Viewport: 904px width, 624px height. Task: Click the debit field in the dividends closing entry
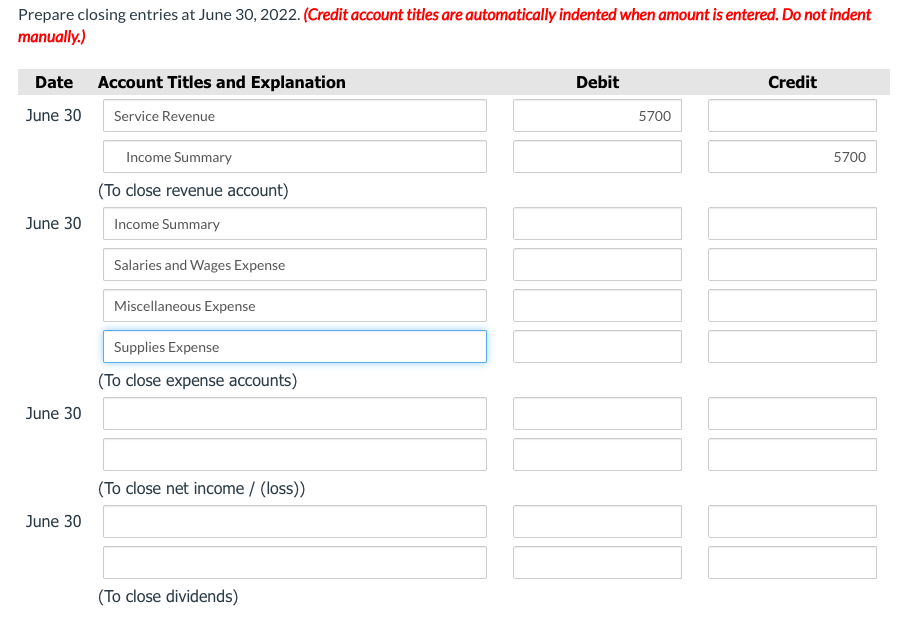click(596, 521)
